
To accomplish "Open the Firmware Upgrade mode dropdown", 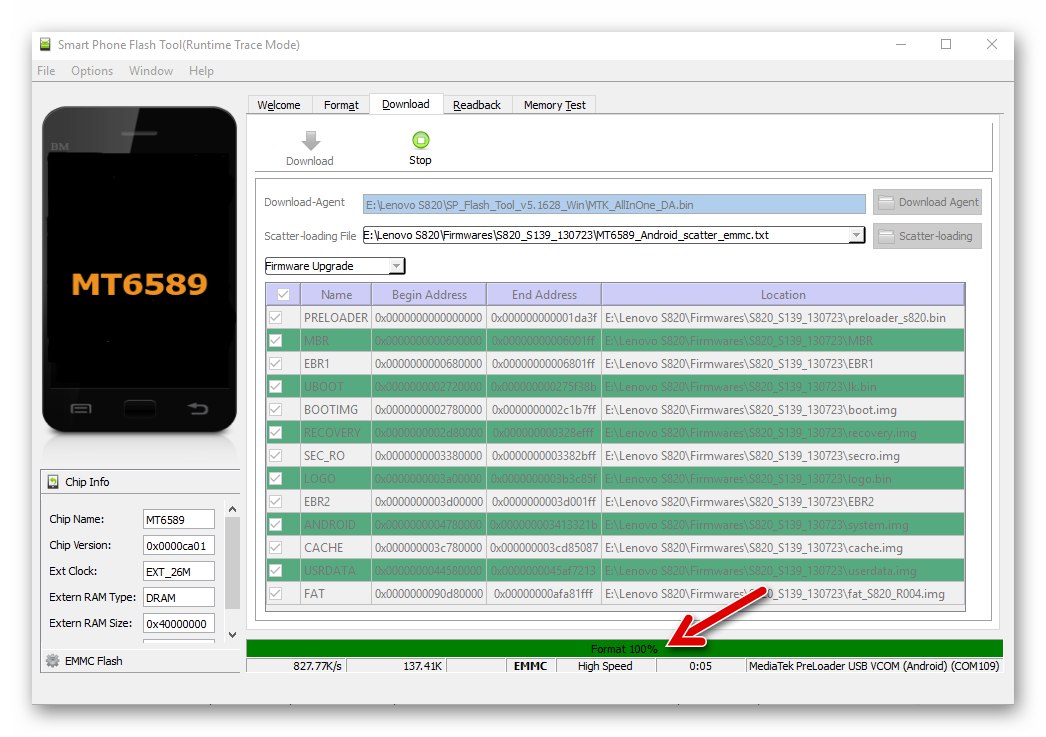I will pos(398,265).
